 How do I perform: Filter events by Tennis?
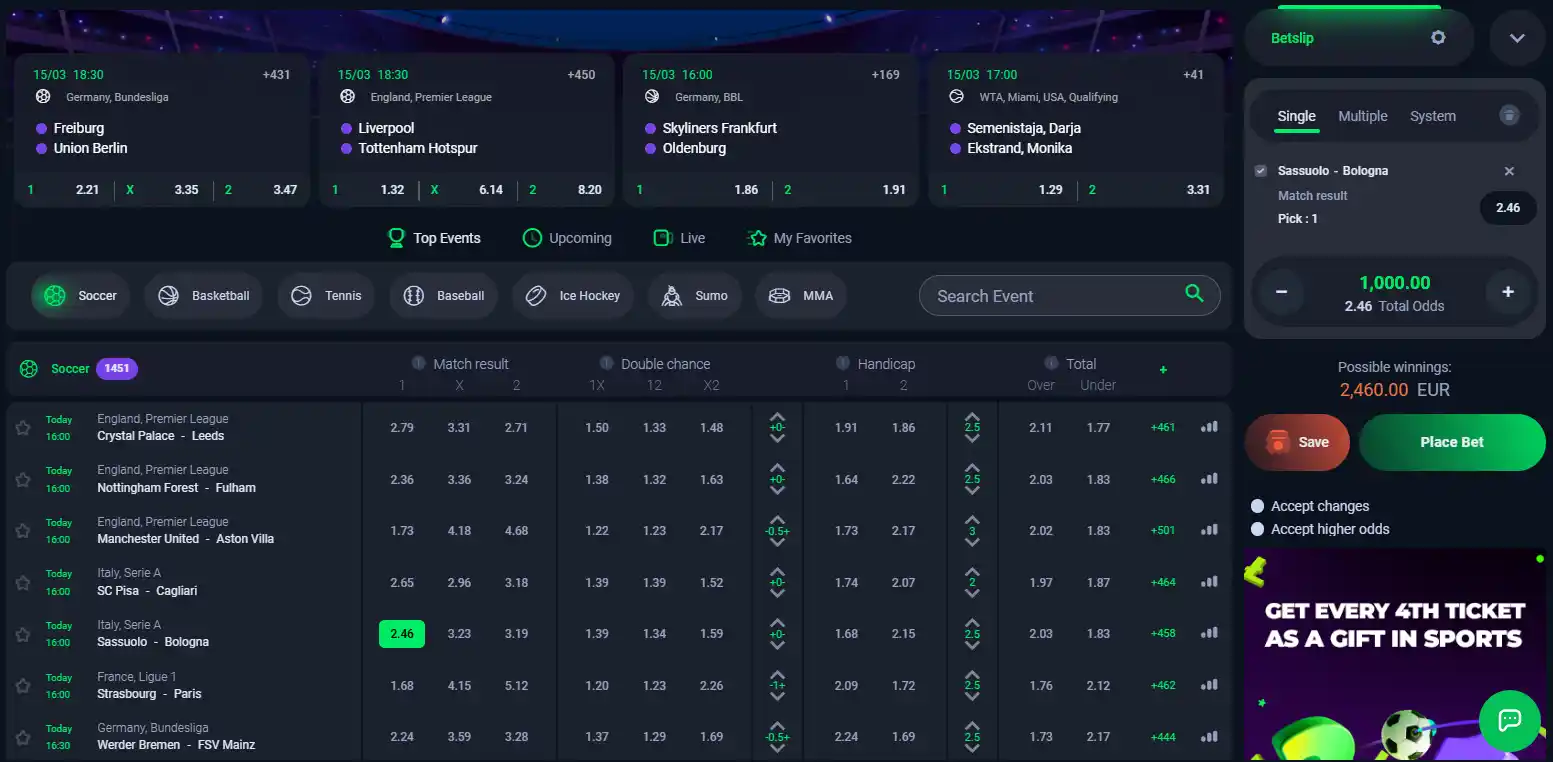pos(326,296)
